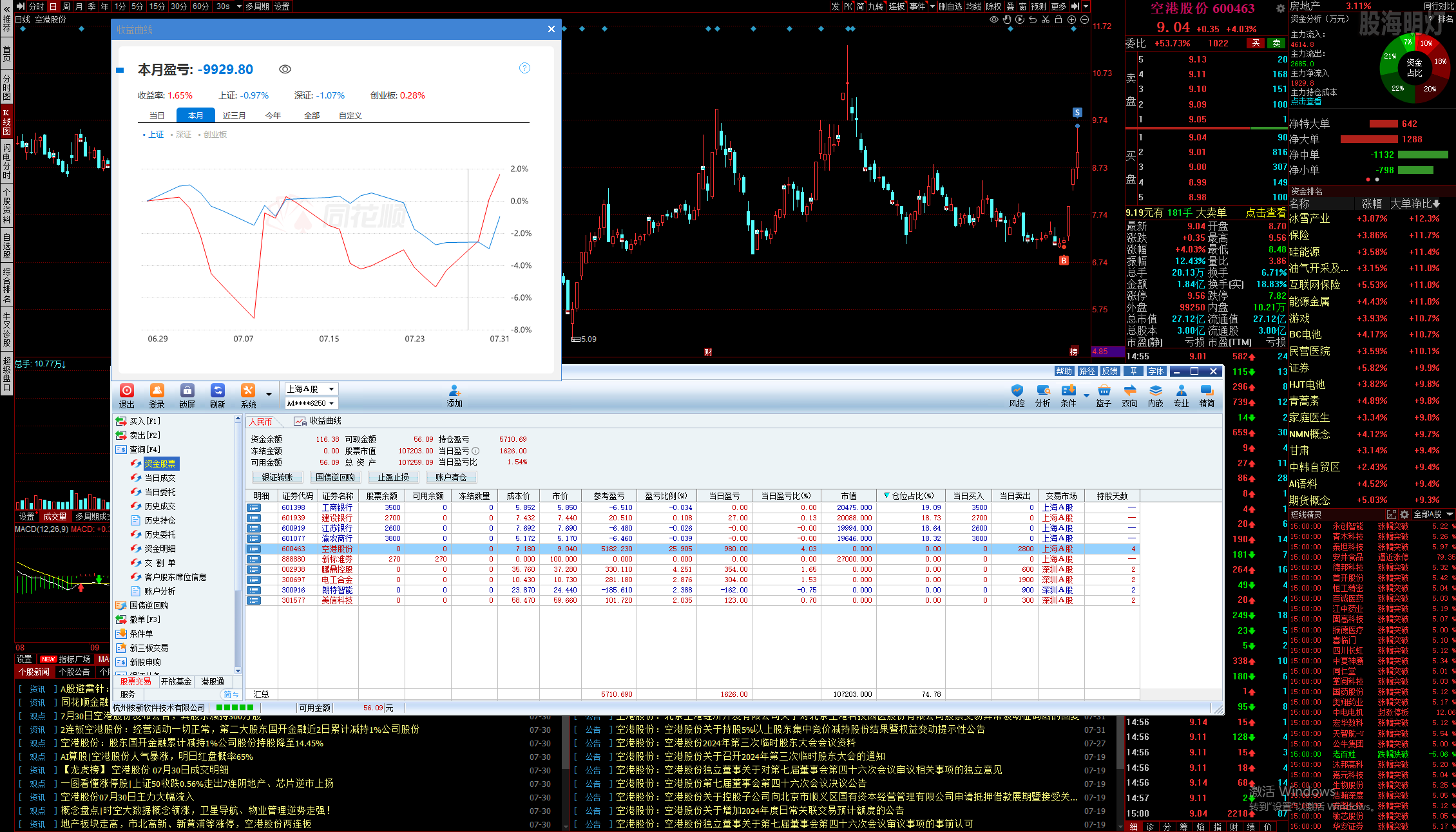Switch to 开放基金 bottom tab
Viewport: 1456px width, 832px height.
176,681
